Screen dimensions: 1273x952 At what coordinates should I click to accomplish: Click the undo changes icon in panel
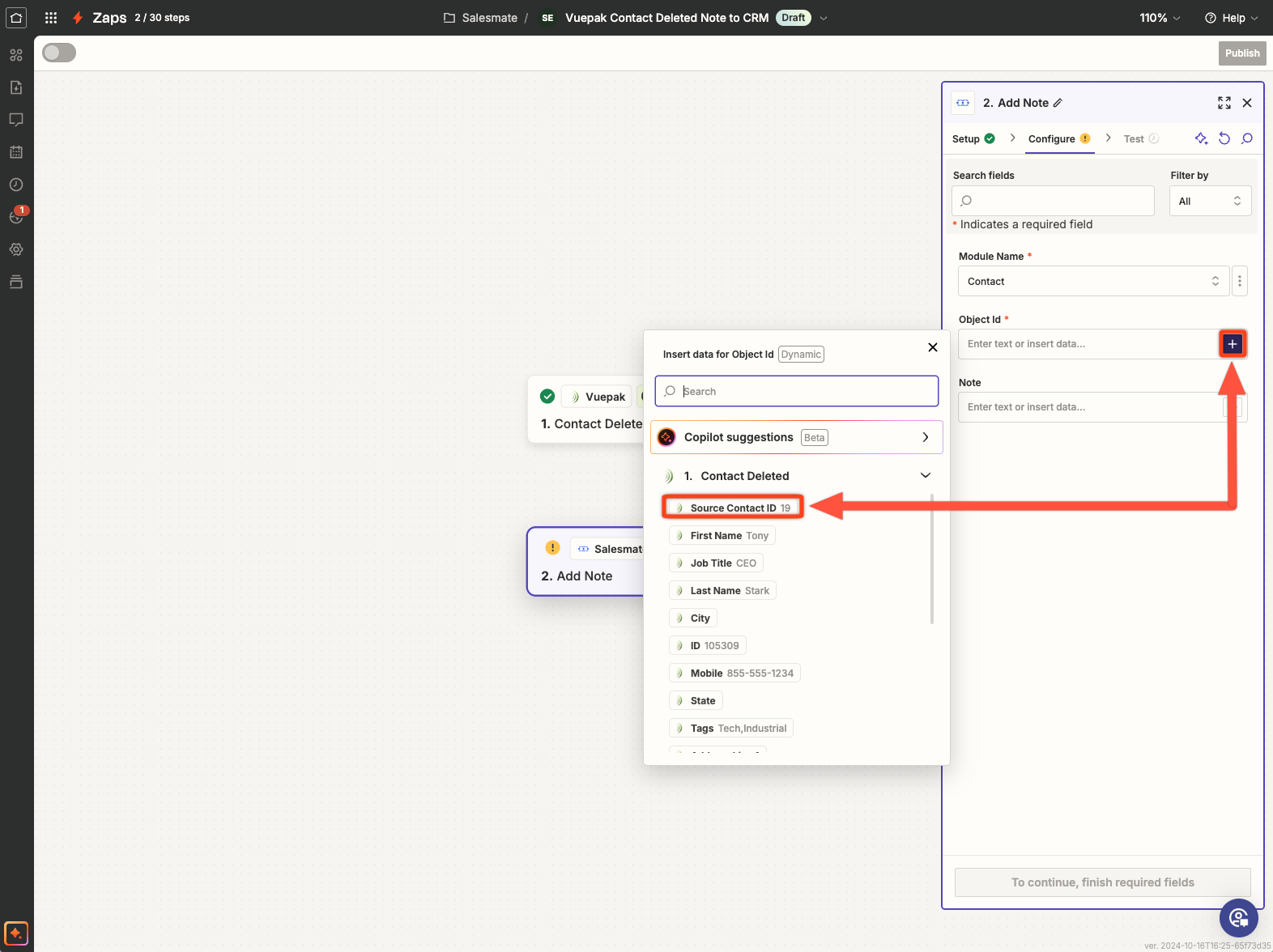pos(1224,138)
